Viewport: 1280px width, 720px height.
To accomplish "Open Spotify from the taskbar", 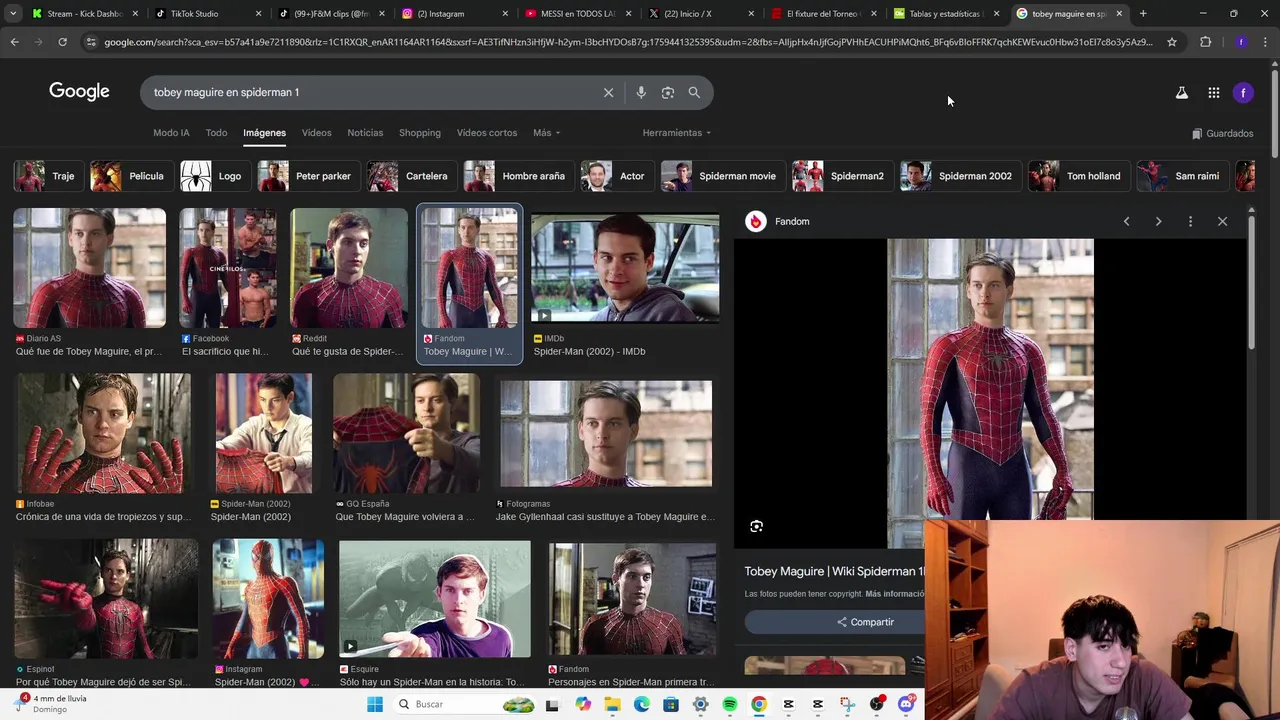I will coord(730,704).
